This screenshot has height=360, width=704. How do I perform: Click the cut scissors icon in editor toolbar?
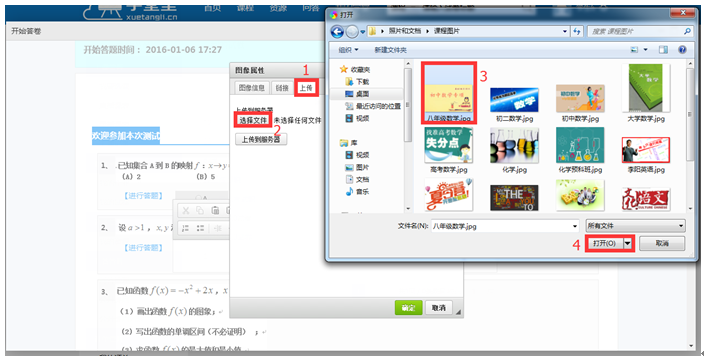click(186, 211)
